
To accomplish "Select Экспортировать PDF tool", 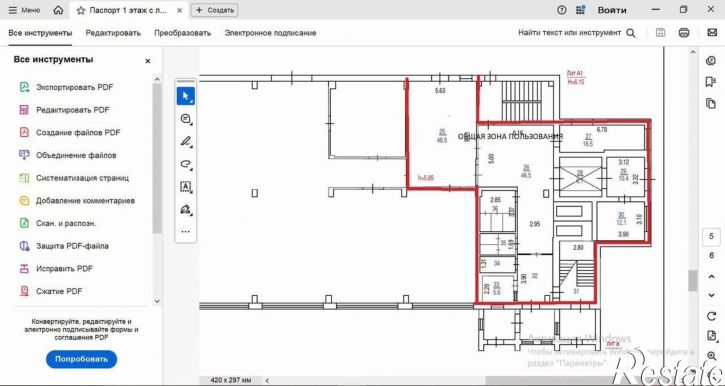I will point(66,87).
